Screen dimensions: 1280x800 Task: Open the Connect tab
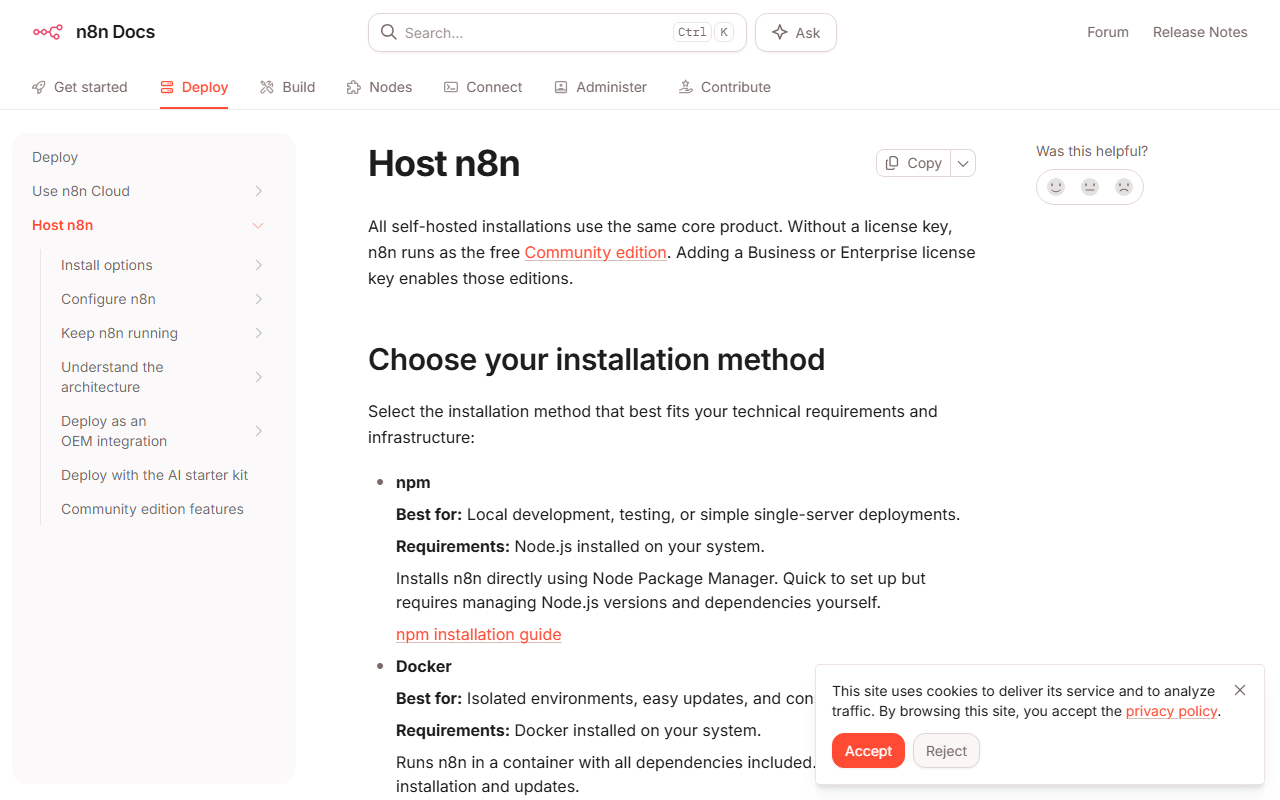tap(483, 87)
